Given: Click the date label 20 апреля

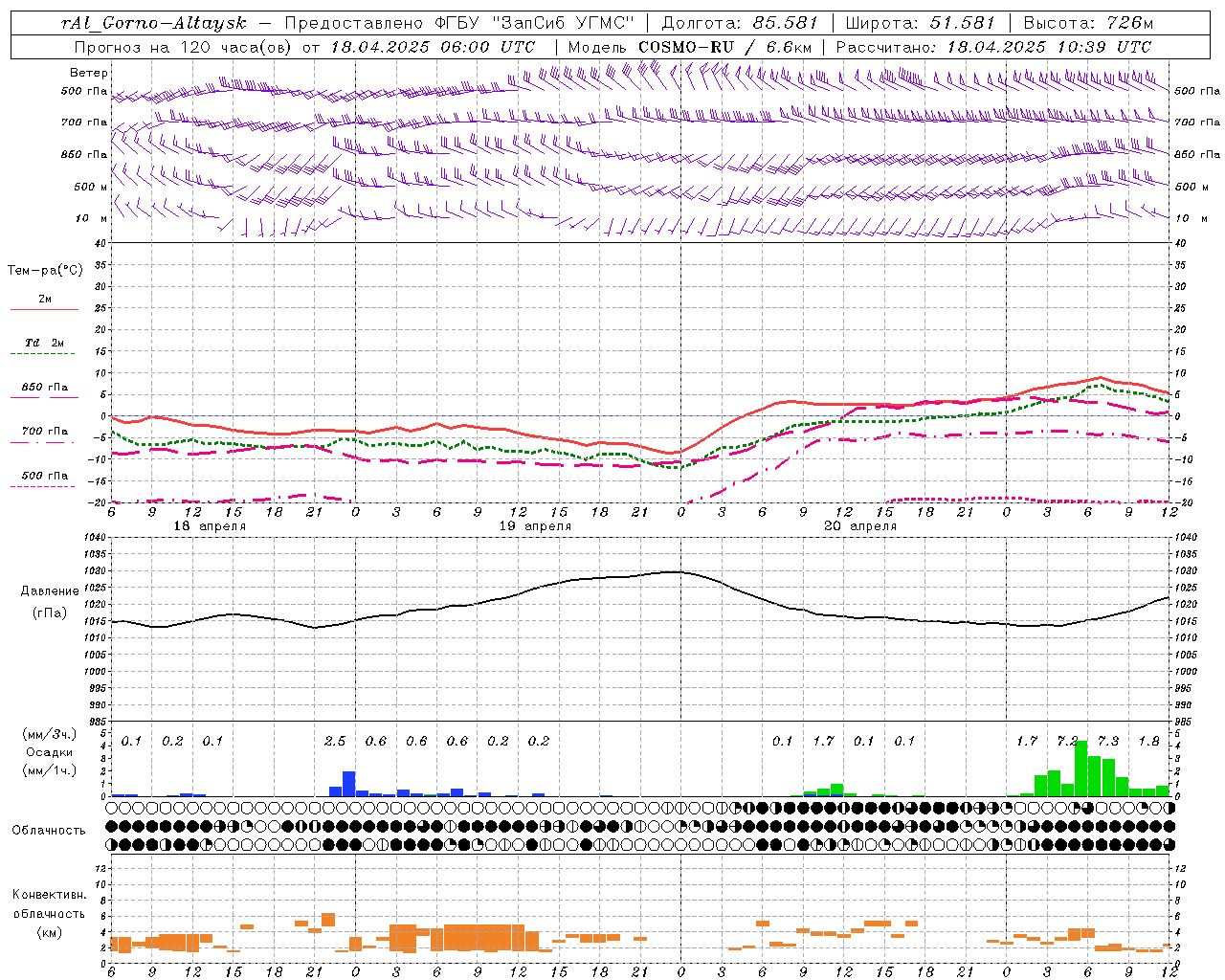Looking at the screenshot, I should [860, 526].
